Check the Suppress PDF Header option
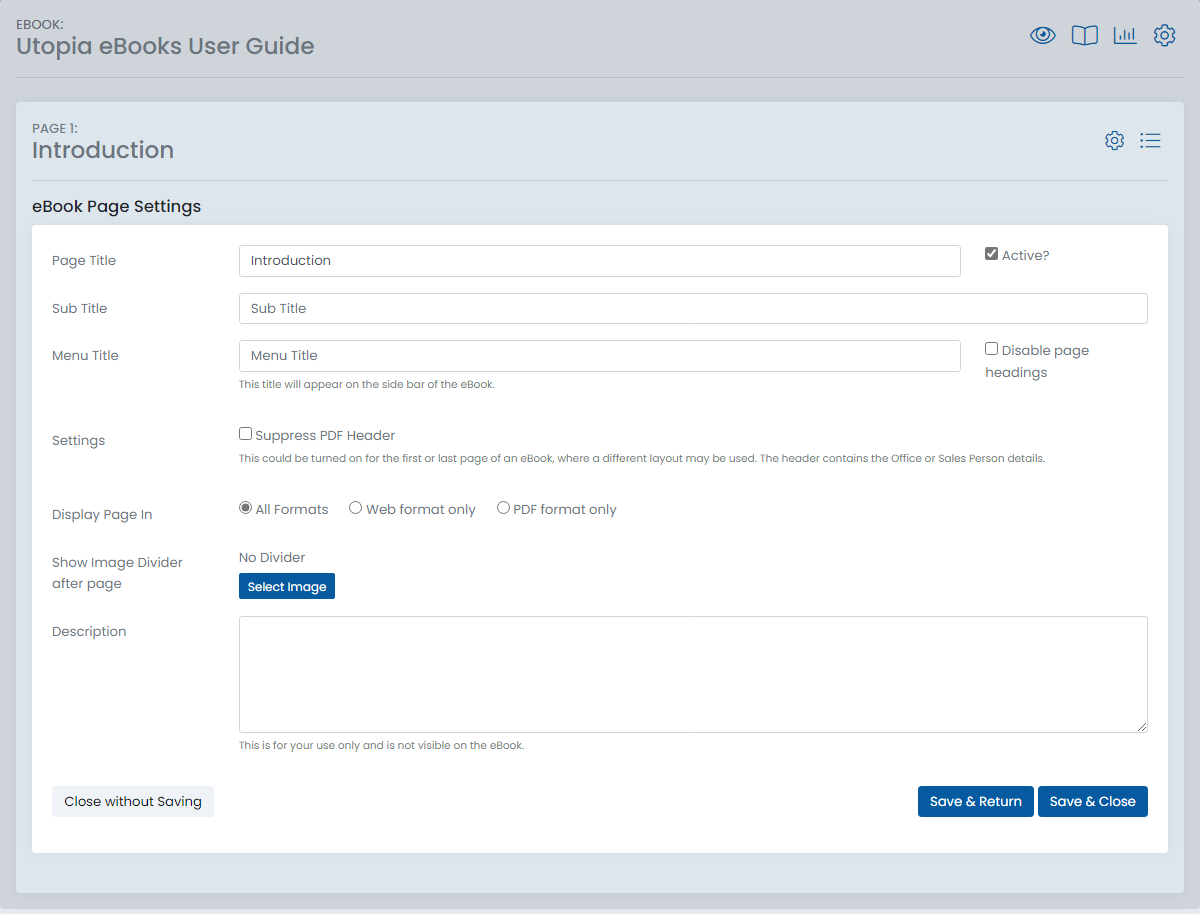This screenshot has height=914, width=1200. [x=245, y=434]
